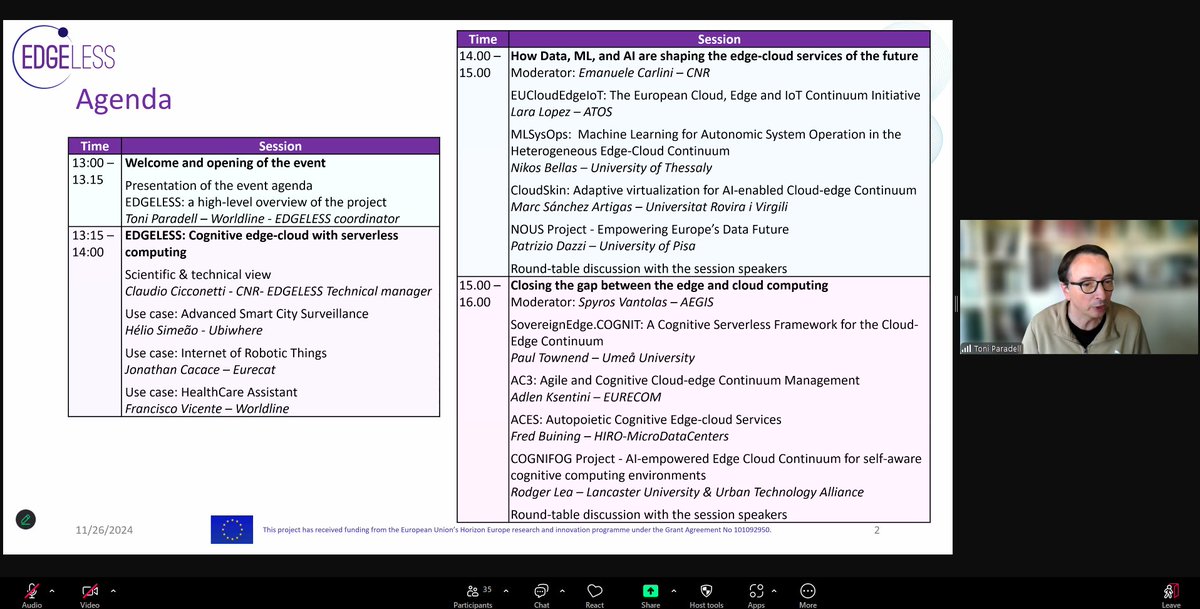Image resolution: width=1200 pixels, height=609 pixels.
Task: Open audio options caret next to Audio
Action: 52,590
